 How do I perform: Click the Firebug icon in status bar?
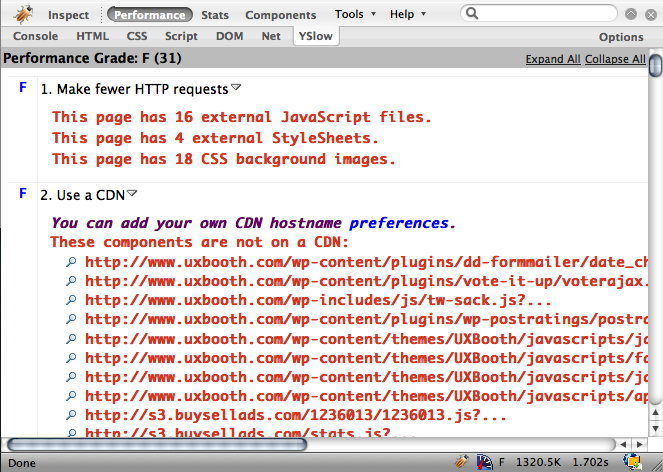(461, 461)
